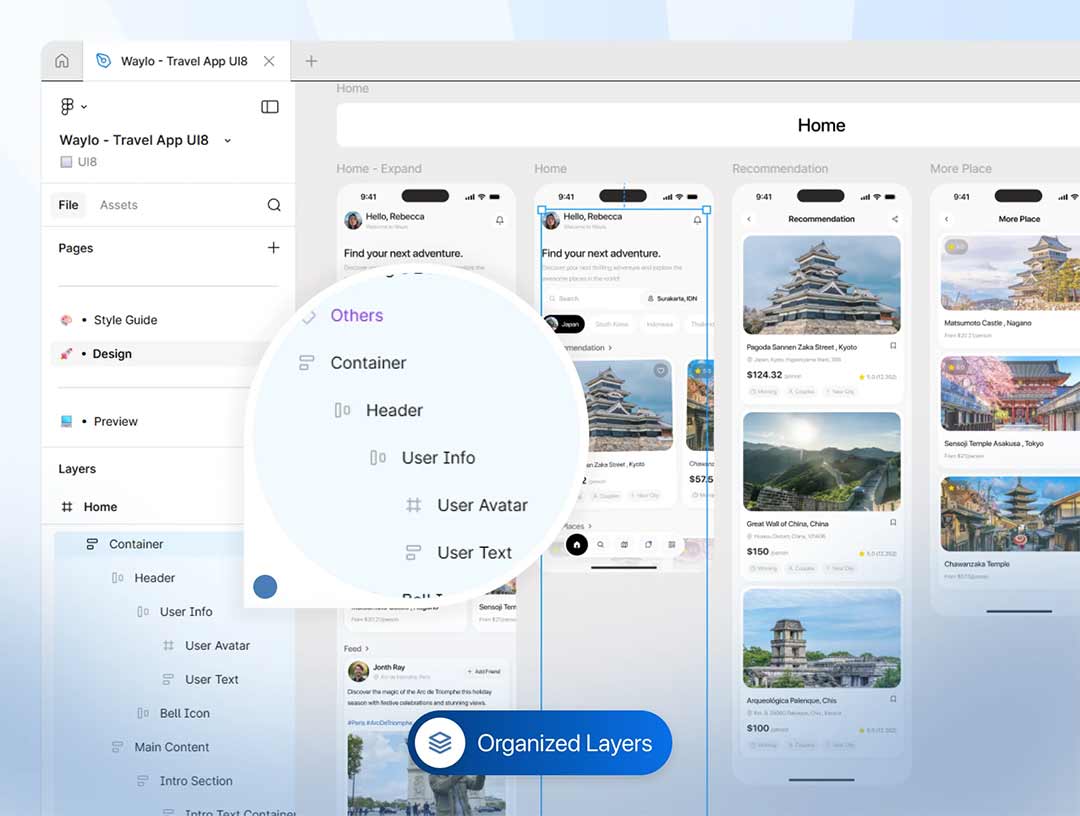Image resolution: width=1080 pixels, height=816 pixels.
Task: Click the search icon in the File panel
Action: [x=274, y=205]
